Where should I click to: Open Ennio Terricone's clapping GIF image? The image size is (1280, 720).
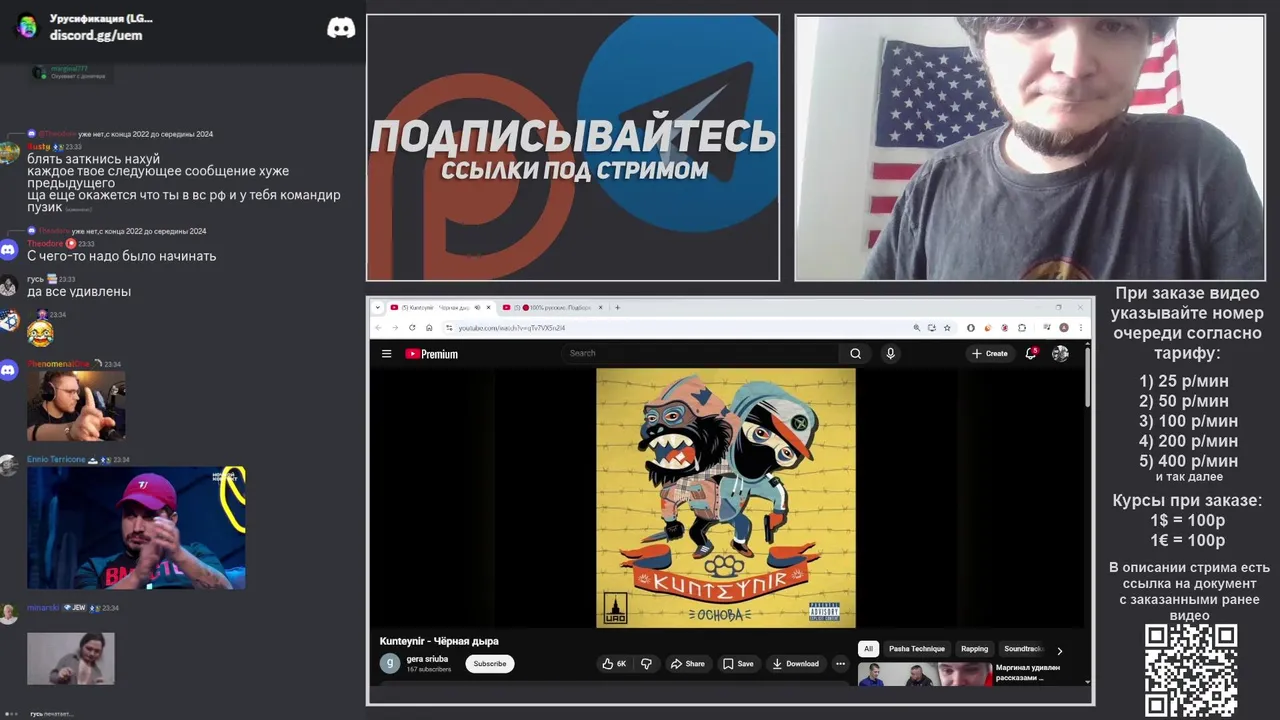136,528
